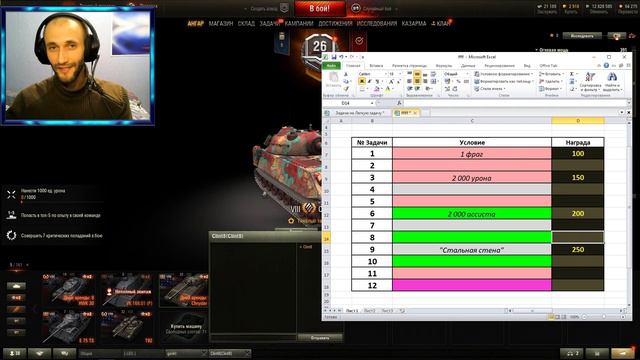Open the КЛАН tab
The image size is (640, 360).
click(442, 23)
